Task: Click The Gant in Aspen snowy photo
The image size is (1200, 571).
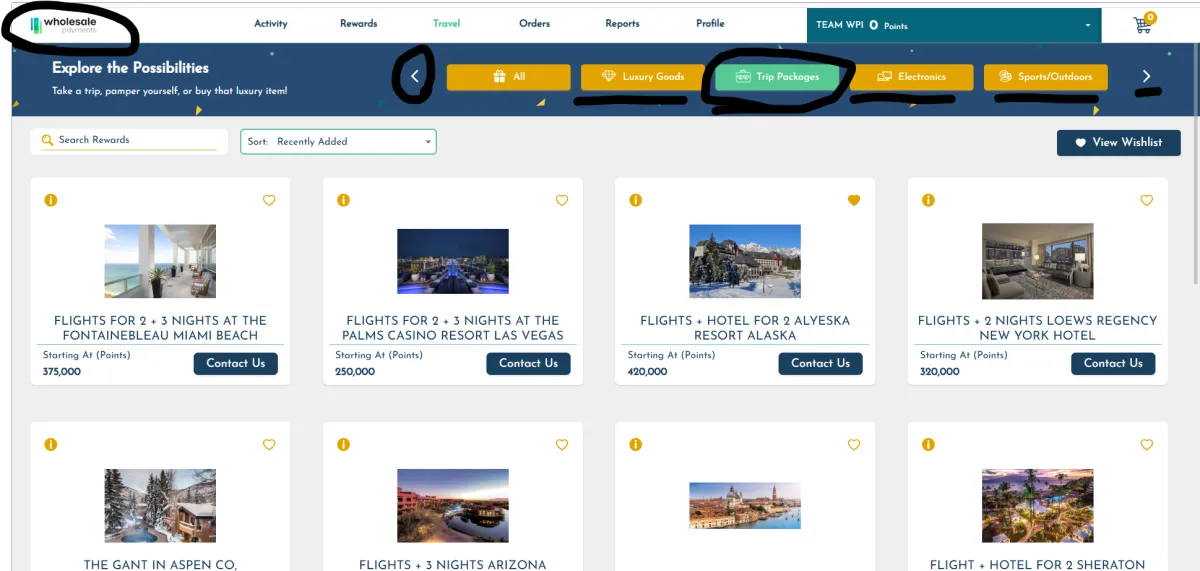Action: tap(160, 505)
